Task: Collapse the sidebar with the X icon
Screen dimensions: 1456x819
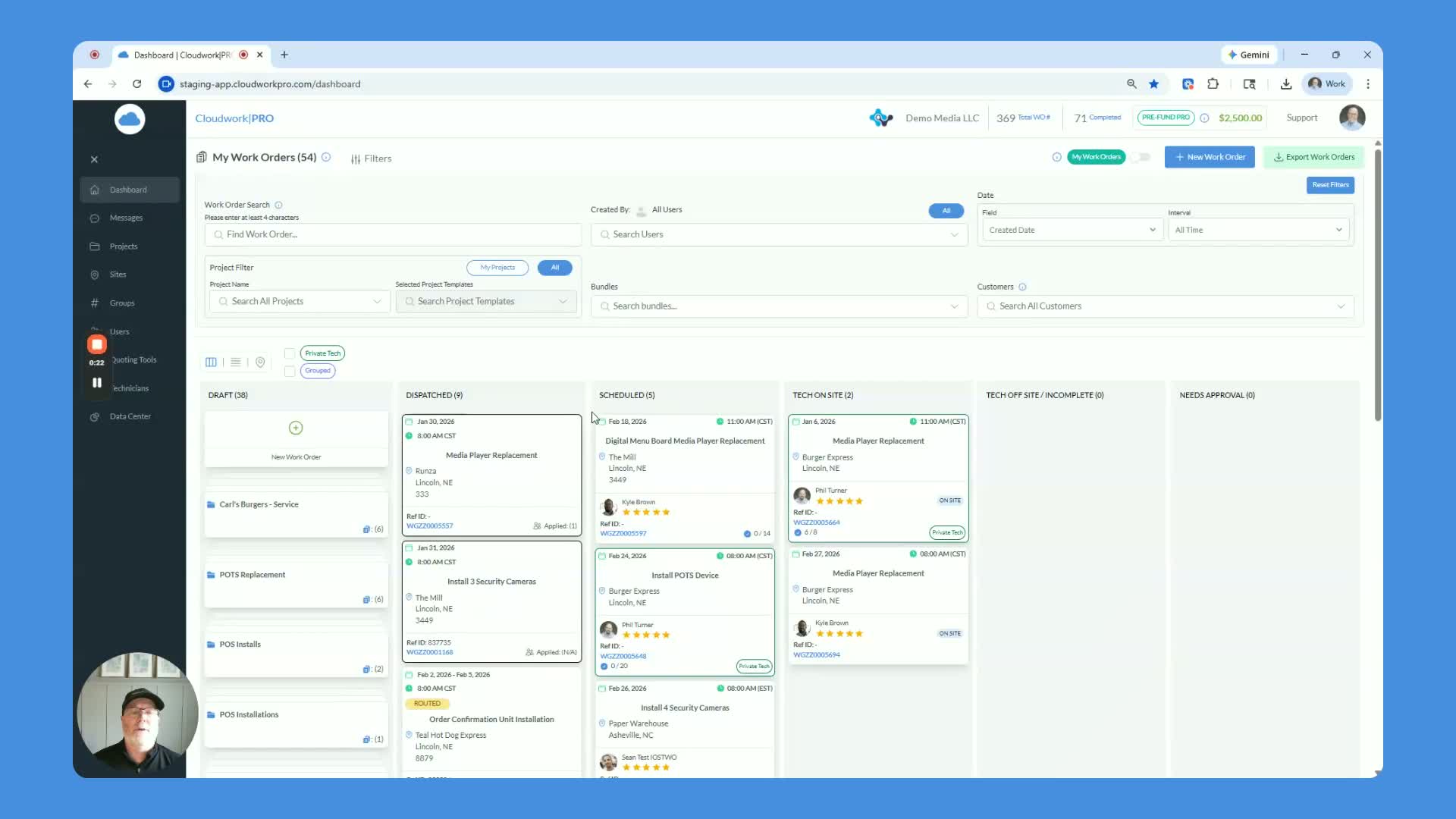Action: (x=94, y=159)
